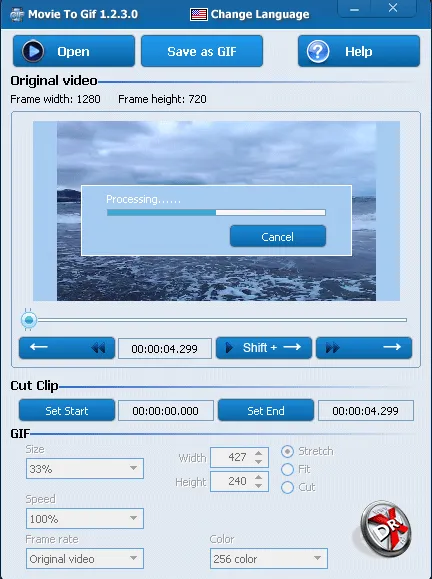Open the Help button
Screen dimensions: 432x579
pyautogui.click(x=359, y=51)
